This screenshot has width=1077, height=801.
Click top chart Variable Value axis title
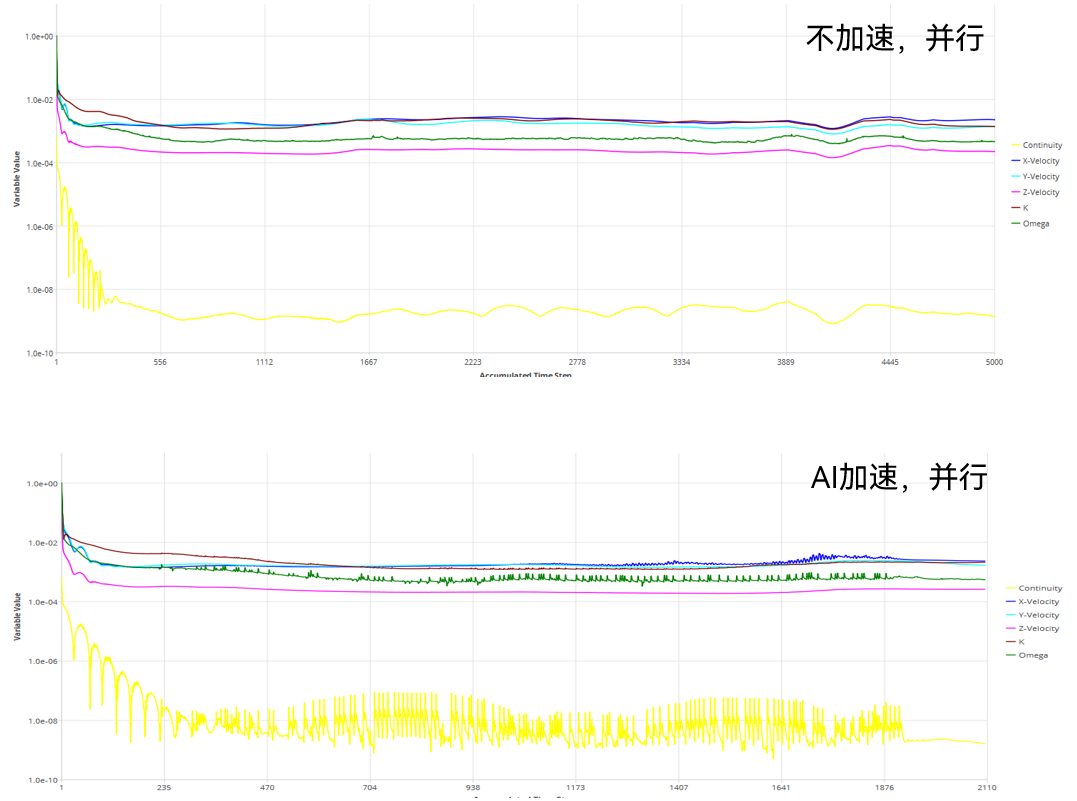coord(16,179)
